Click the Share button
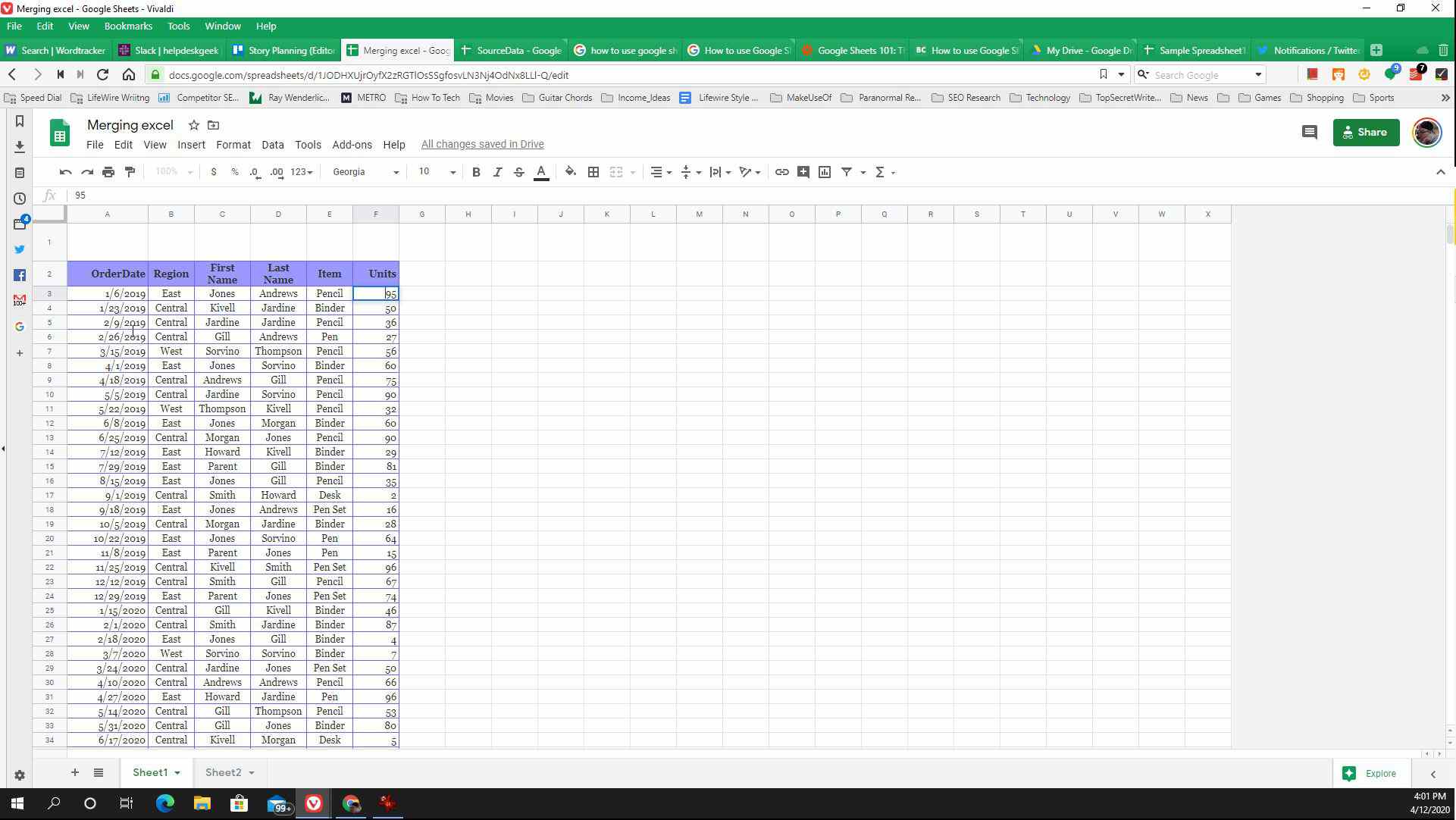 1366,132
